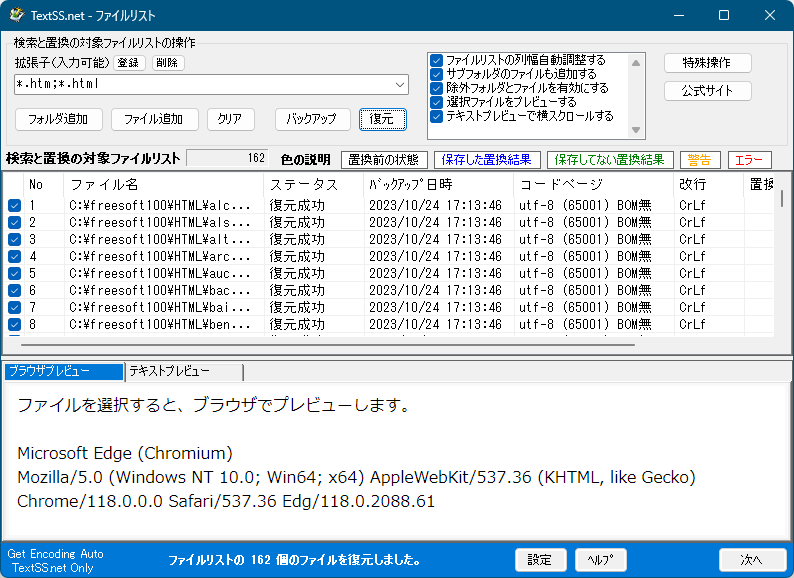This screenshot has height=578, width=794.
Task: Maximize the TextSS.net window
Action: click(724, 15)
